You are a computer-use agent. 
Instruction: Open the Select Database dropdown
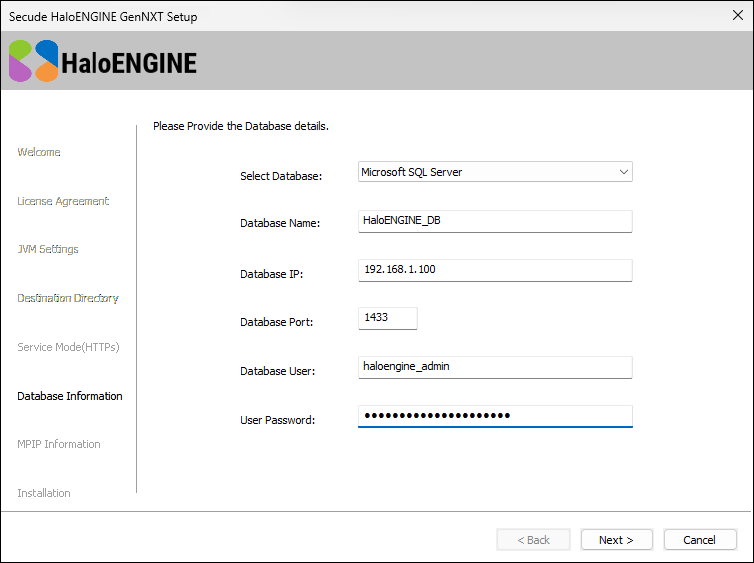[495, 172]
